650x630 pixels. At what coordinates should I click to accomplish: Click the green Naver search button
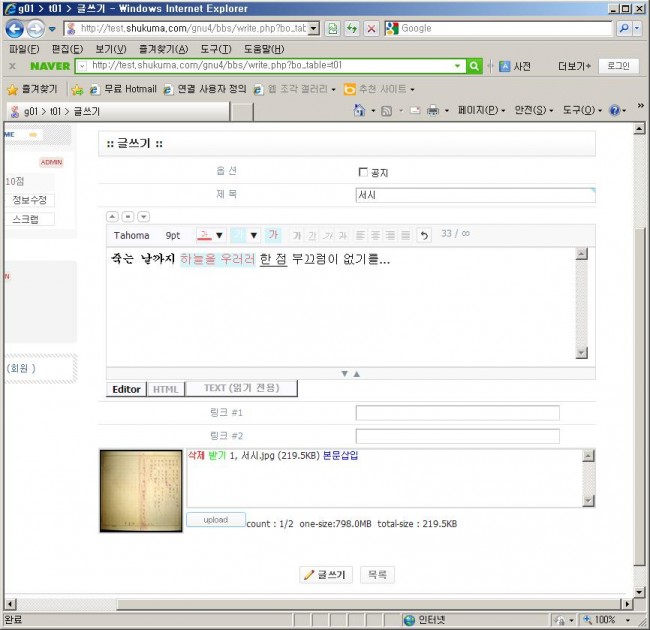click(474, 66)
